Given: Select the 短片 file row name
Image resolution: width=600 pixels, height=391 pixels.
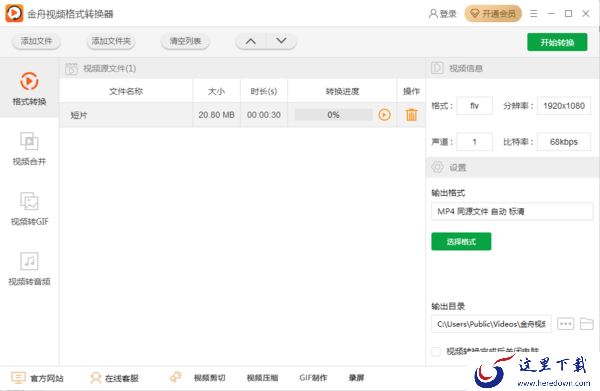Looking at the screenshot, I should point(79,115).
